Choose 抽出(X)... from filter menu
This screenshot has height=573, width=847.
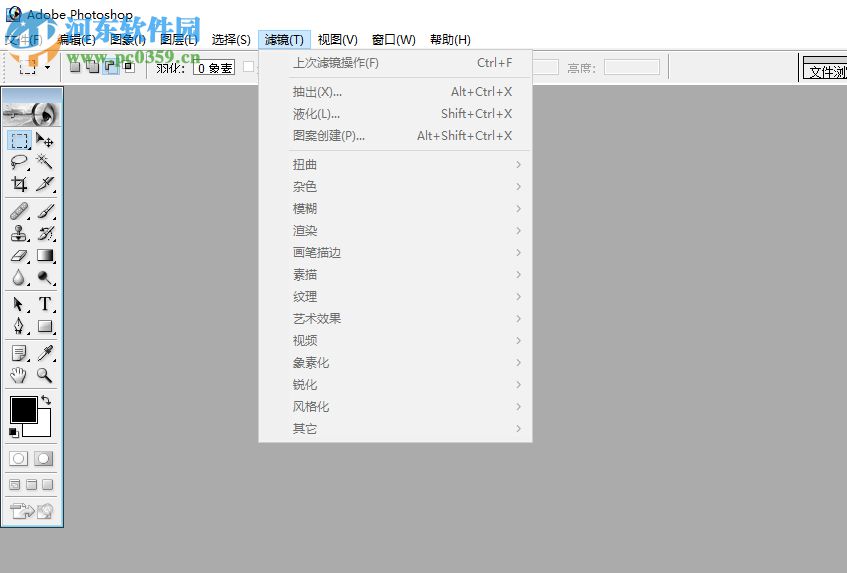pyautogui.click(x=395, y=92)
